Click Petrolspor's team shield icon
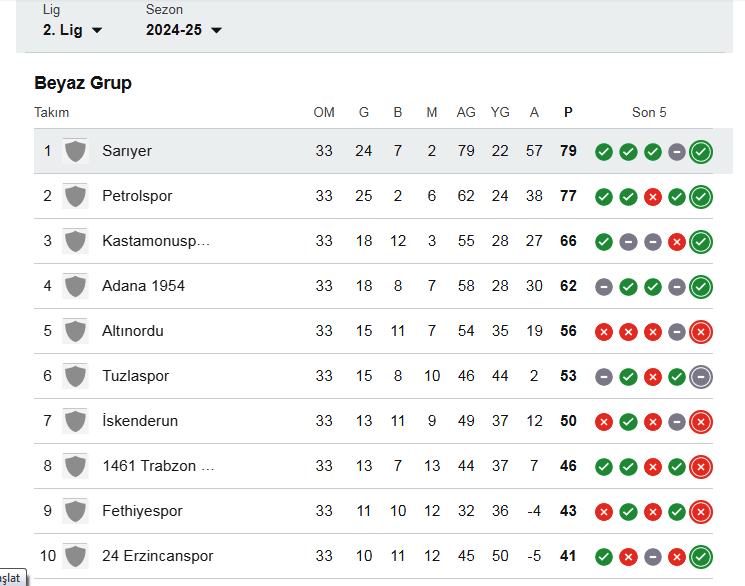Image resolution: width=745 pixels, height=586 pixels. [x=75, y=196]
